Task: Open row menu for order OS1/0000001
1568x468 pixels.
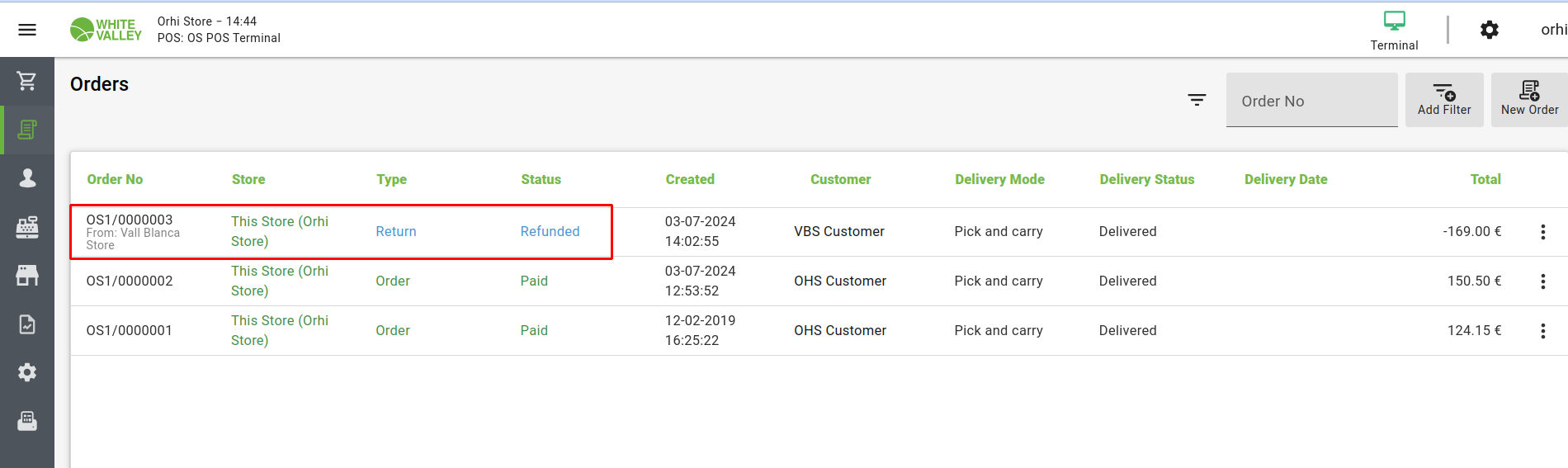Action: coord(1542,331)
